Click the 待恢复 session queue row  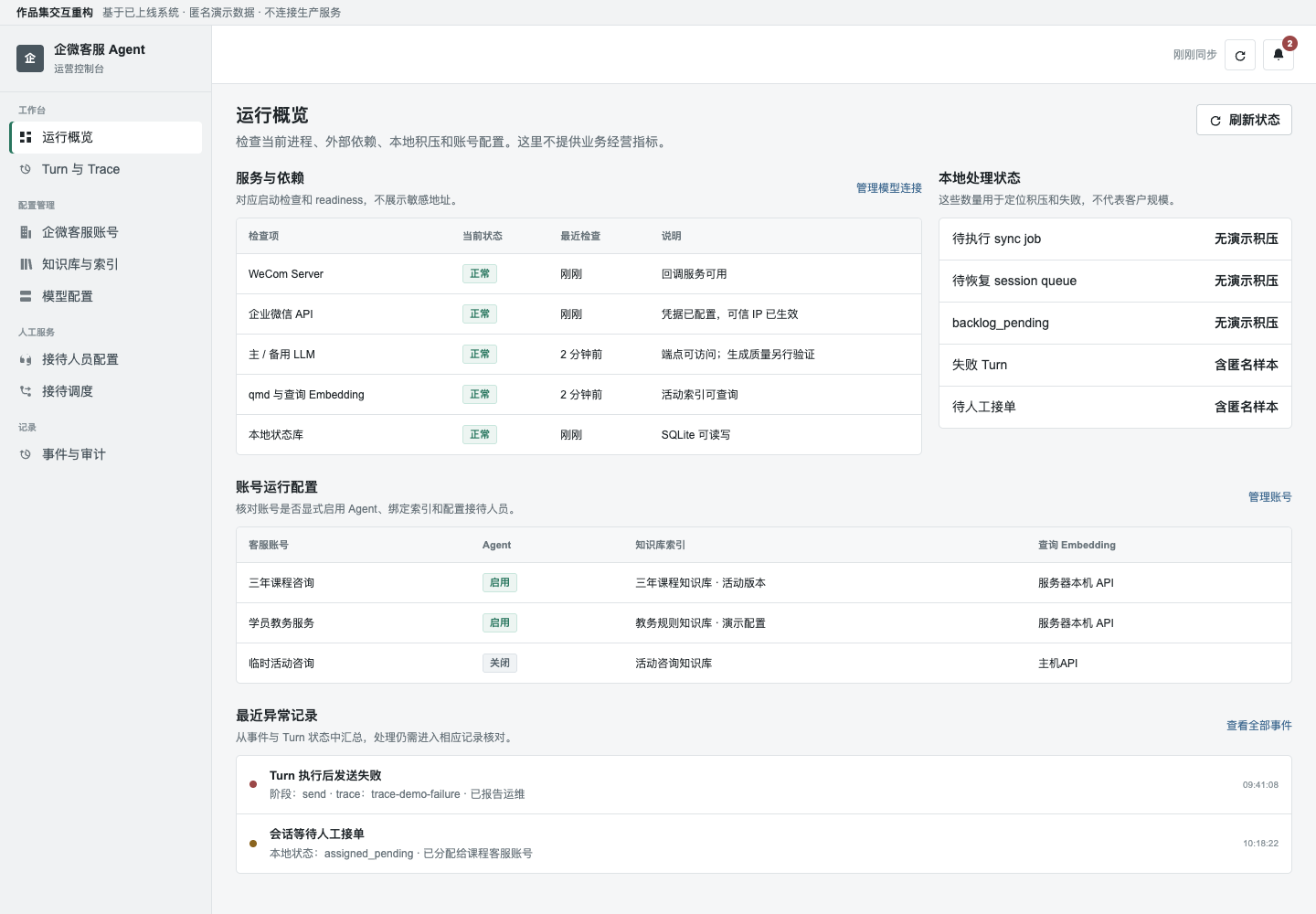[x=1115, y=282]
